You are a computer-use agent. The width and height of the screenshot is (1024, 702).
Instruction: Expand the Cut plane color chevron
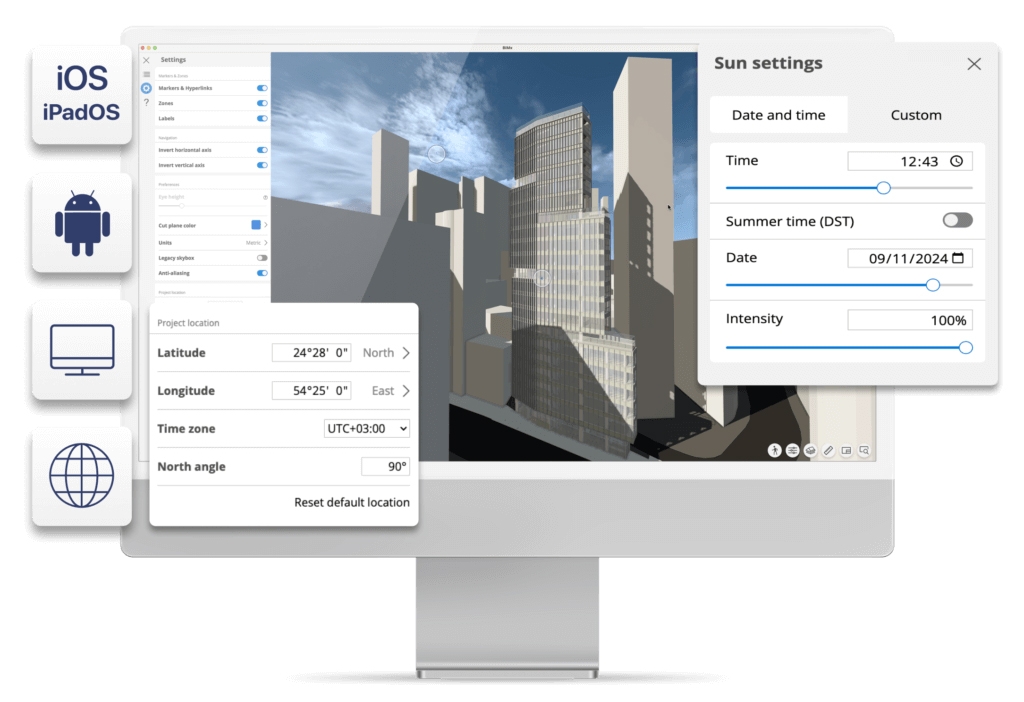pyautogui.click(x=266, y=225)
